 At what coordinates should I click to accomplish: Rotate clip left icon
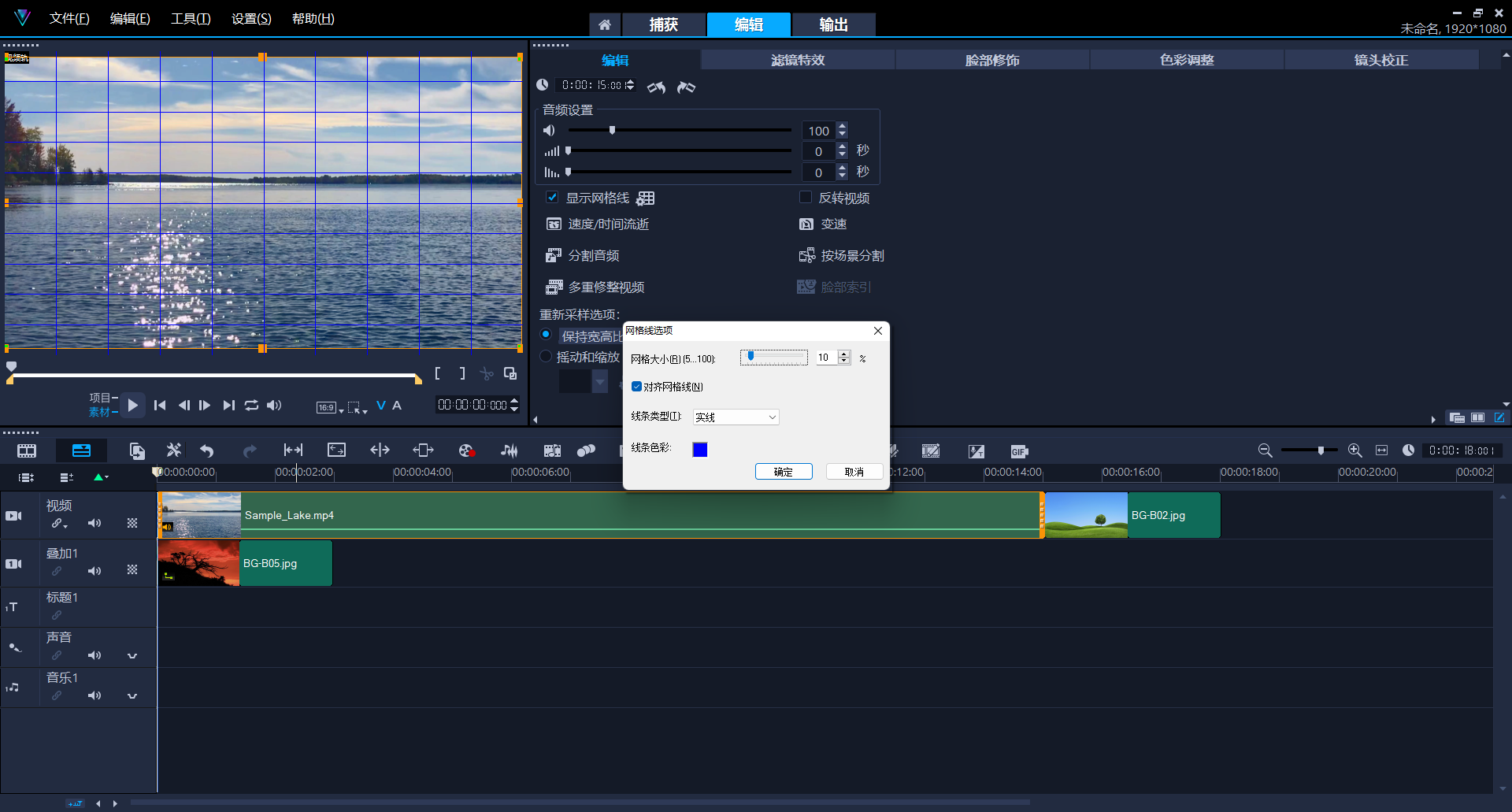pyautogui.click(x=656, y=87)
